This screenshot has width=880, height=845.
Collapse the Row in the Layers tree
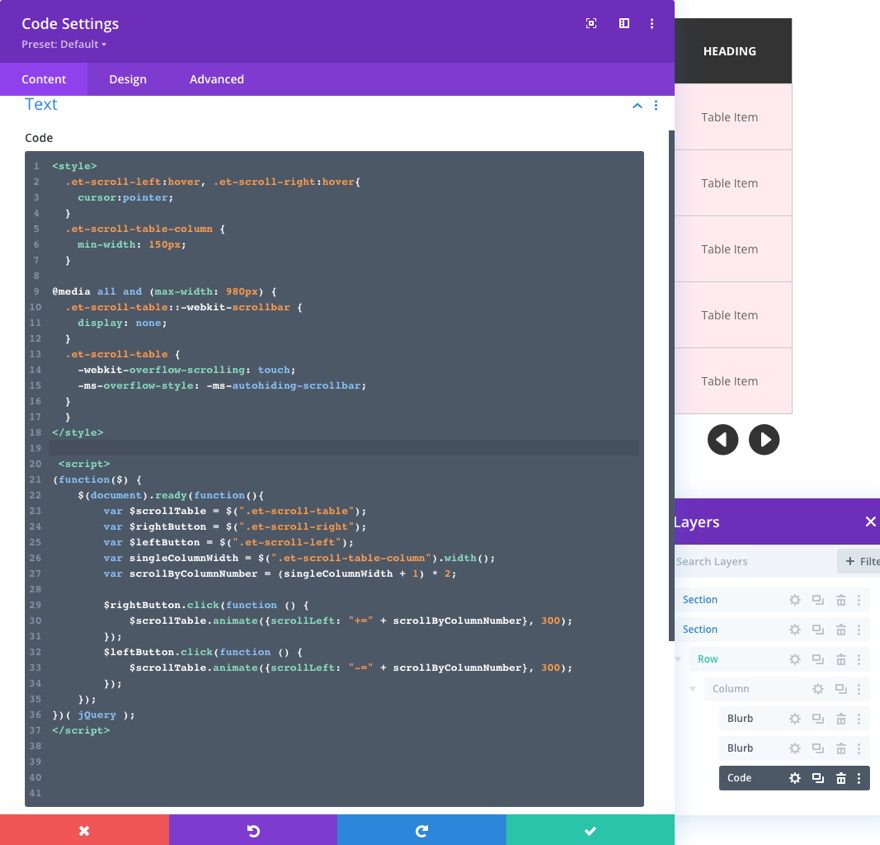[677, 658]
